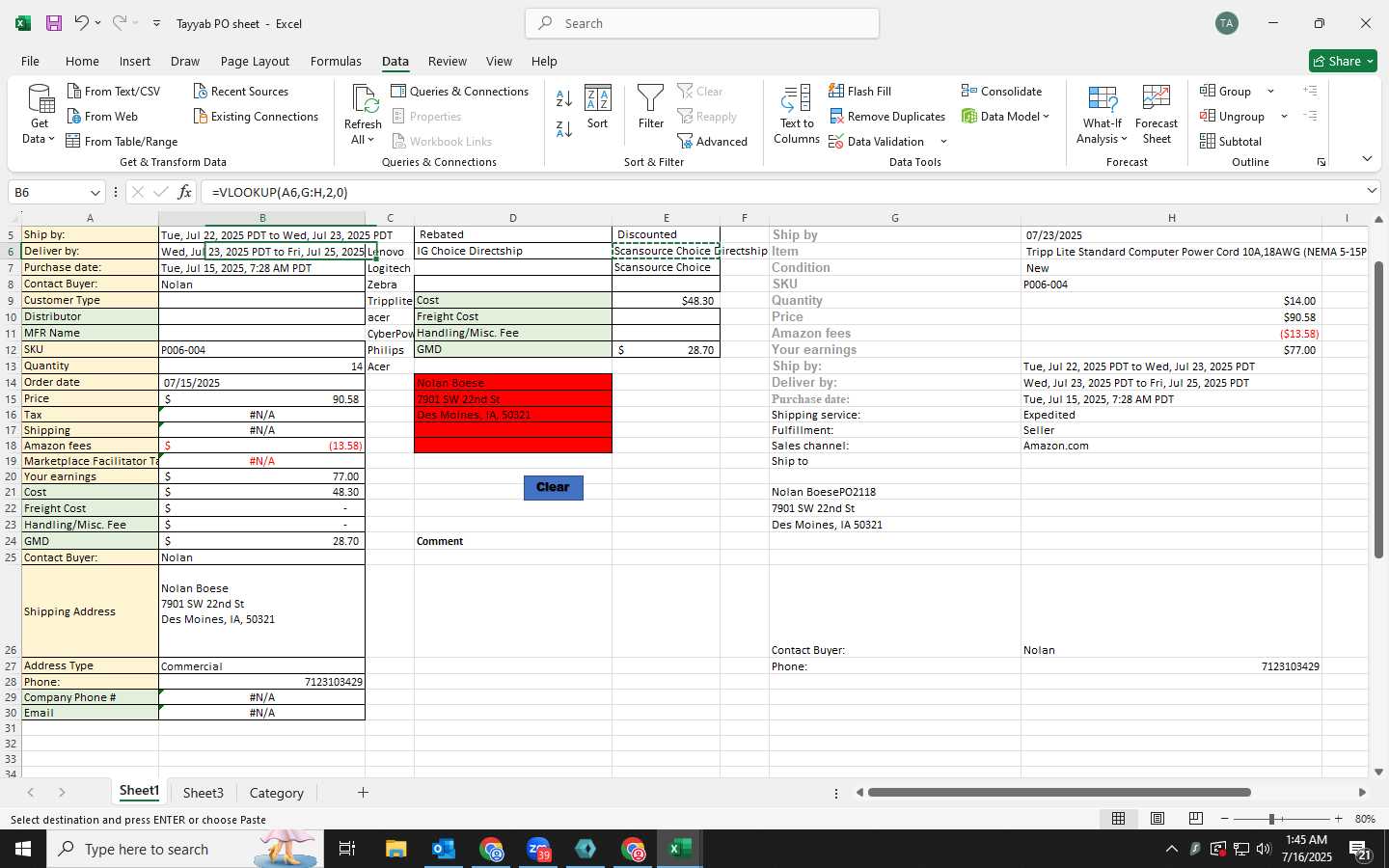Open Windows Start menu
1389x868 pixels.
23,849
